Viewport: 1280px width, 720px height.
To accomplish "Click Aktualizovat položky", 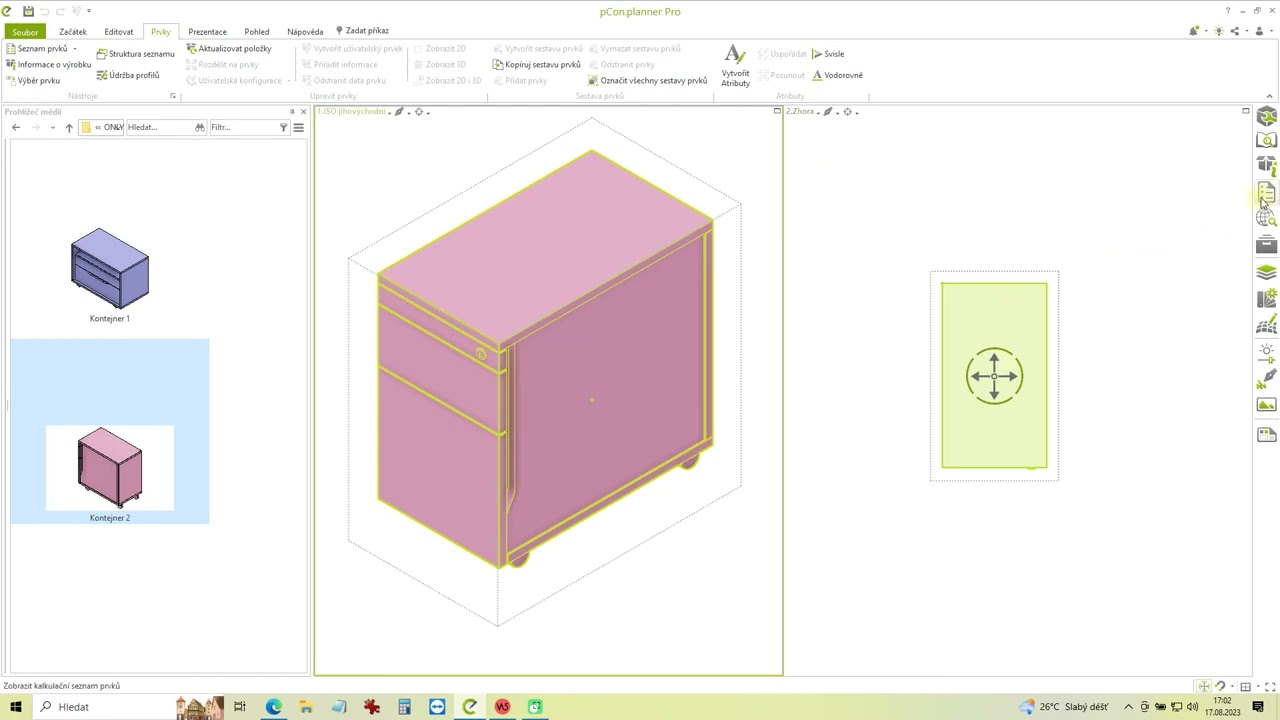I will click(229, 48).
